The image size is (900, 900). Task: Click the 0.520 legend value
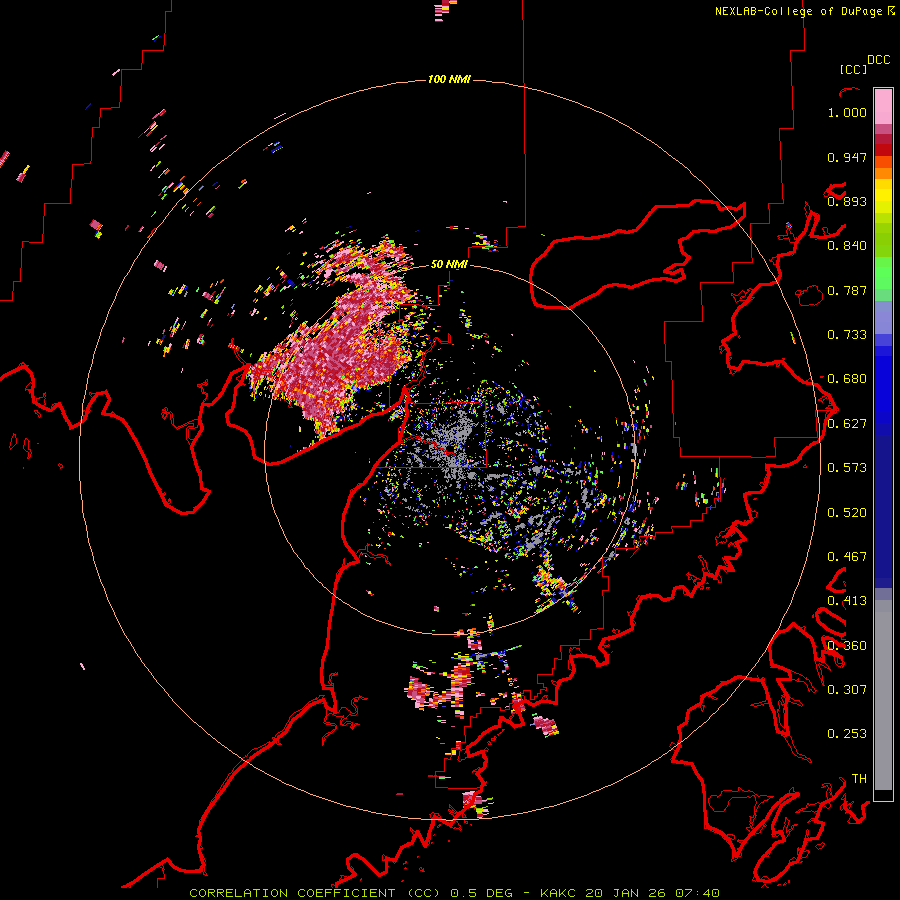point(847,513)
